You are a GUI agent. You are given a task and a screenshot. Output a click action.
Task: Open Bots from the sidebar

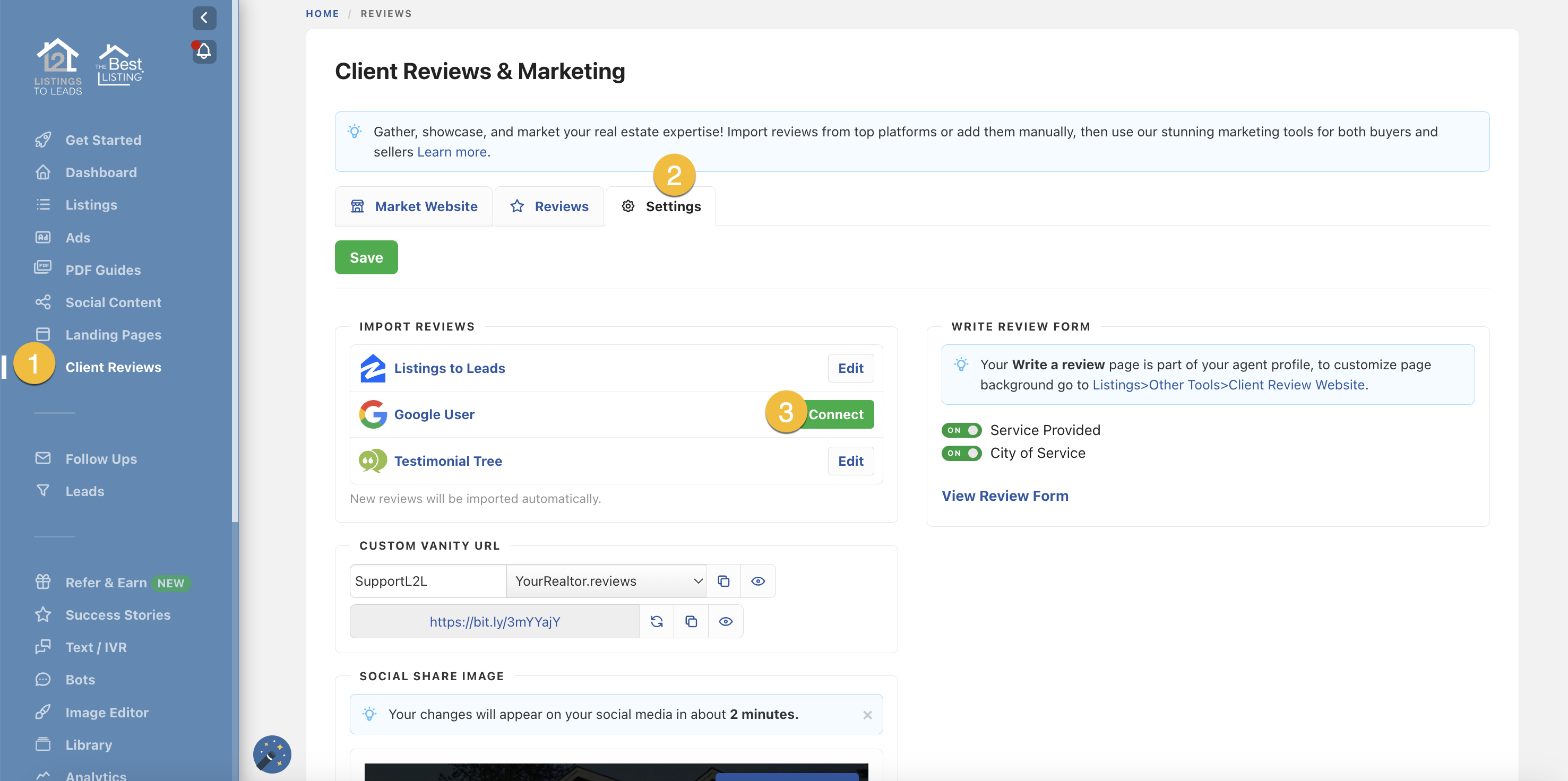tap(80, 680)
